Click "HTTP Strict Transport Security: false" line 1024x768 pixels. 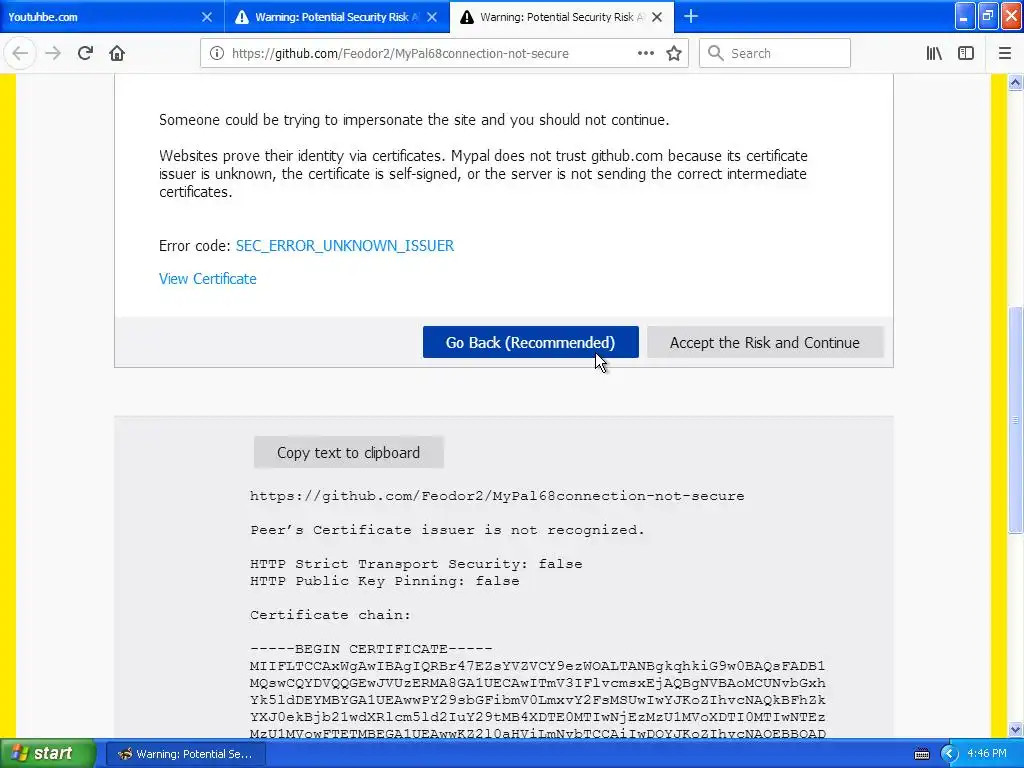pyautogui.click(x=416, y=564)
